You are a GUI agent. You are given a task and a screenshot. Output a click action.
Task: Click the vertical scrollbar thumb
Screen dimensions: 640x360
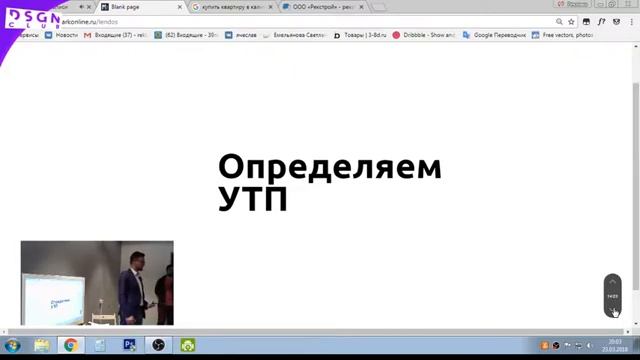[x=636, y=186]
